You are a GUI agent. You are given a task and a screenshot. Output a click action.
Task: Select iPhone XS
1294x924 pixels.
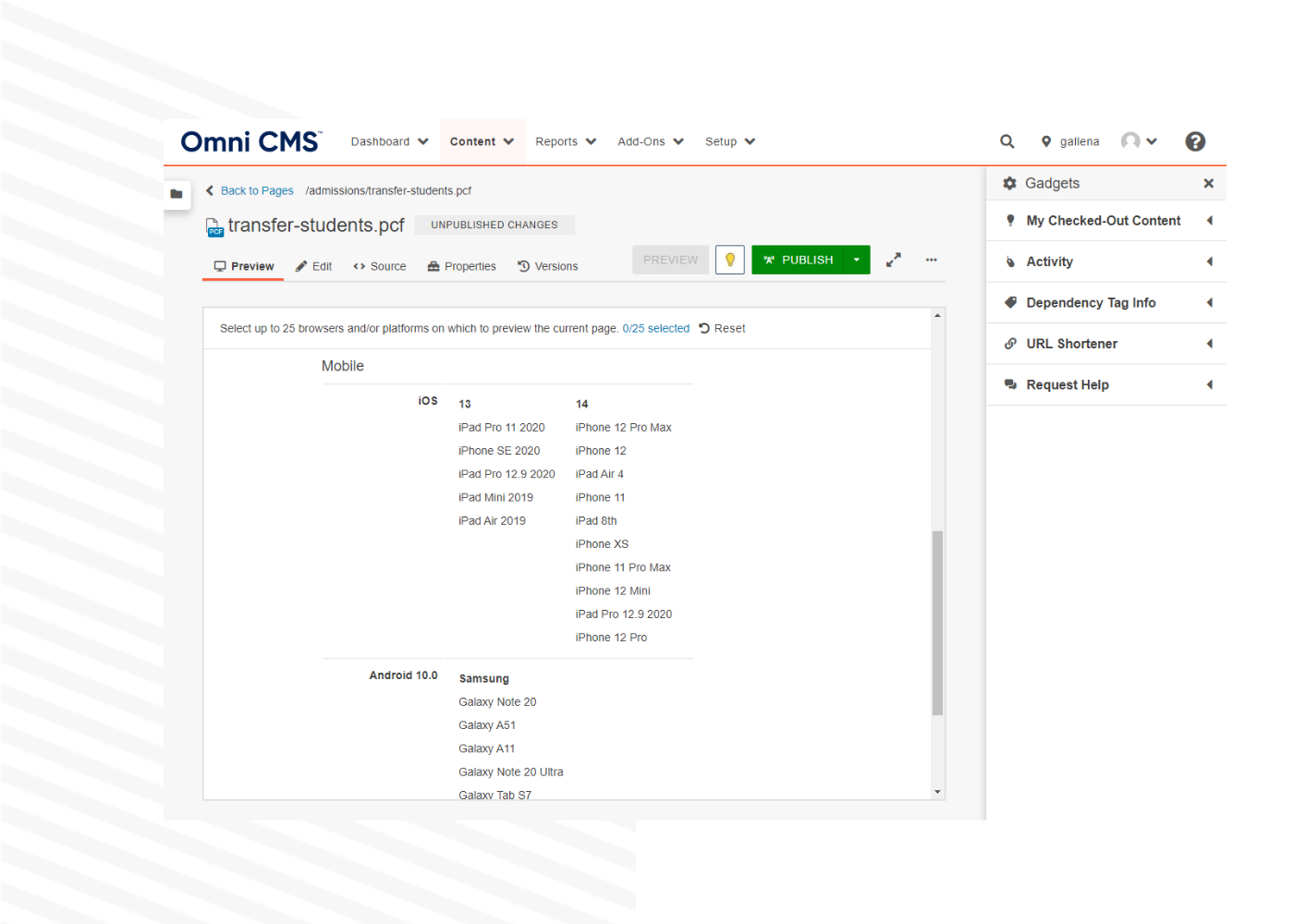[602, 544]
